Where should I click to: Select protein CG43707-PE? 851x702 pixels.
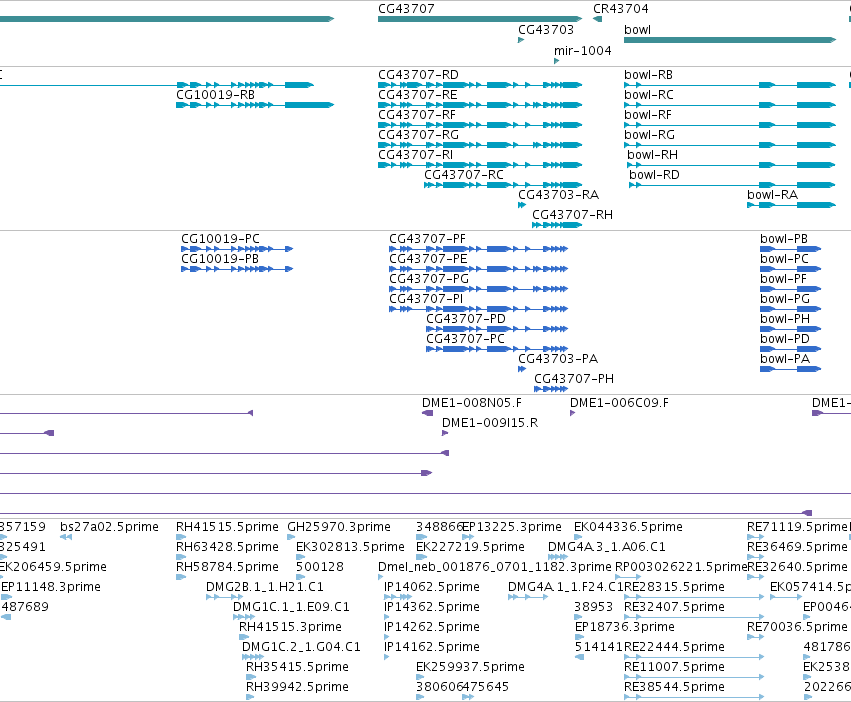[479, 269]
